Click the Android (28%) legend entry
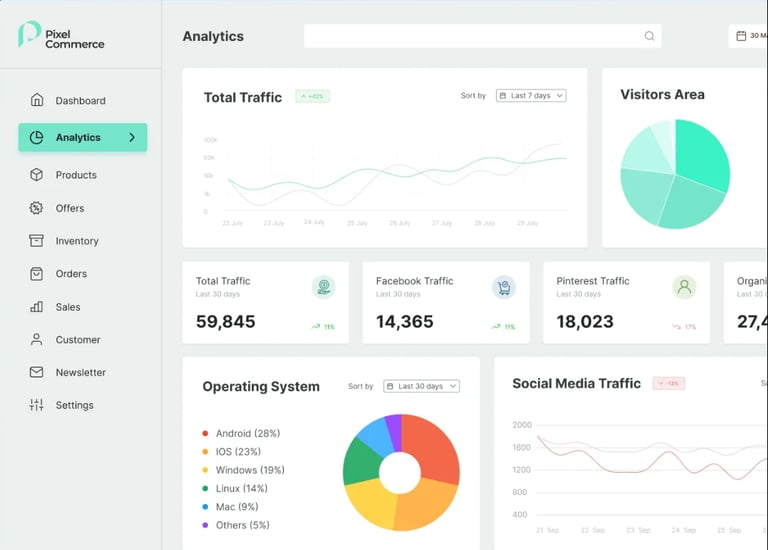 241,433
